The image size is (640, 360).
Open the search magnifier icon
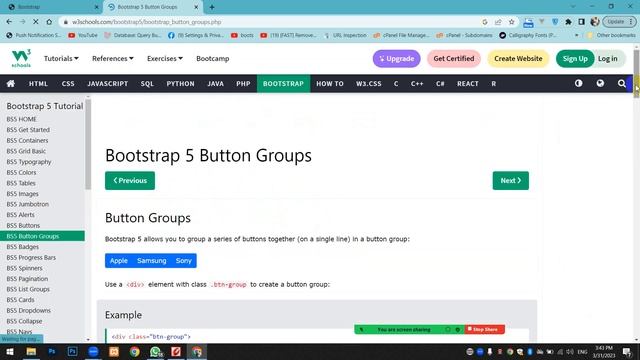tap(621, 83)
